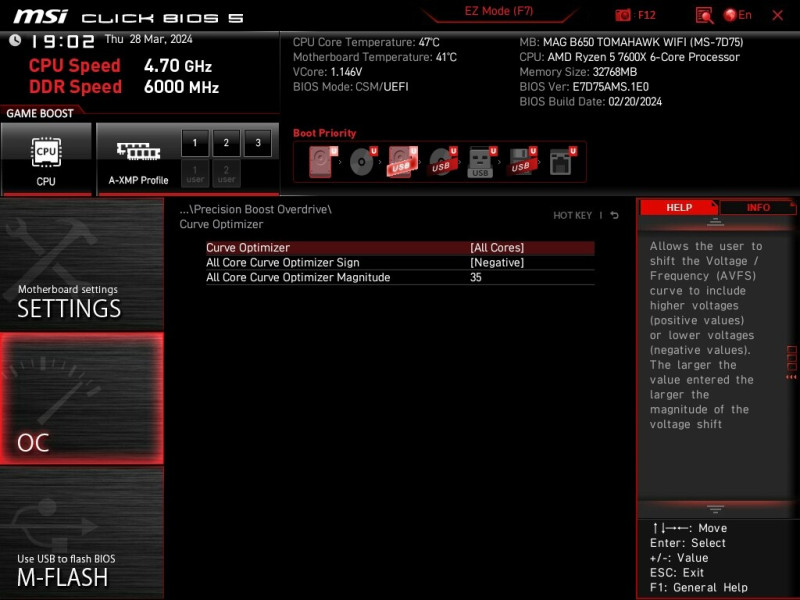Click the Boot Priority label
800x600 pixels.
tap(324, 133)
